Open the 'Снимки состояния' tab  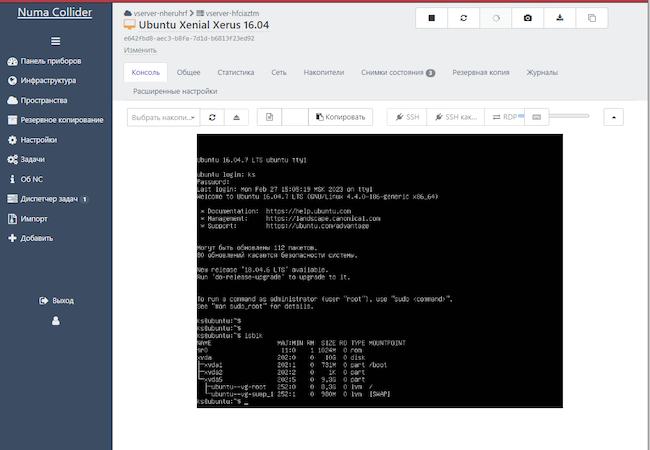click(398, 73)
